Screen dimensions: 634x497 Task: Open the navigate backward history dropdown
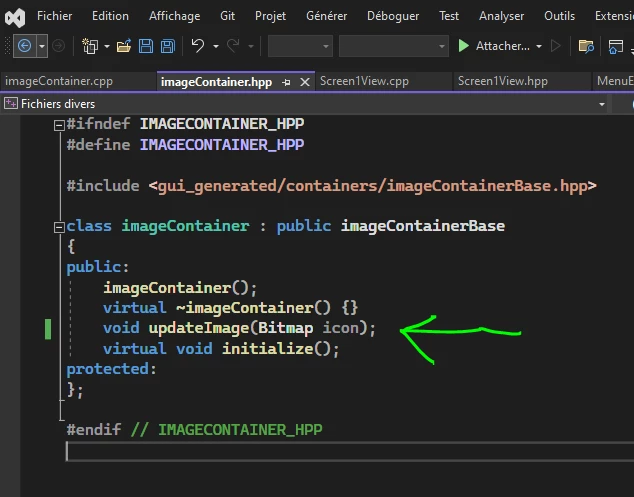tap(42, 46)
